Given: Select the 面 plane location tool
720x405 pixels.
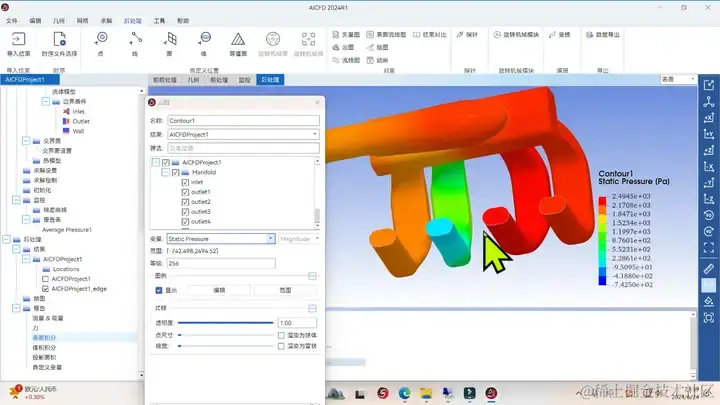Looking at the screenshot, I should 170,39.
